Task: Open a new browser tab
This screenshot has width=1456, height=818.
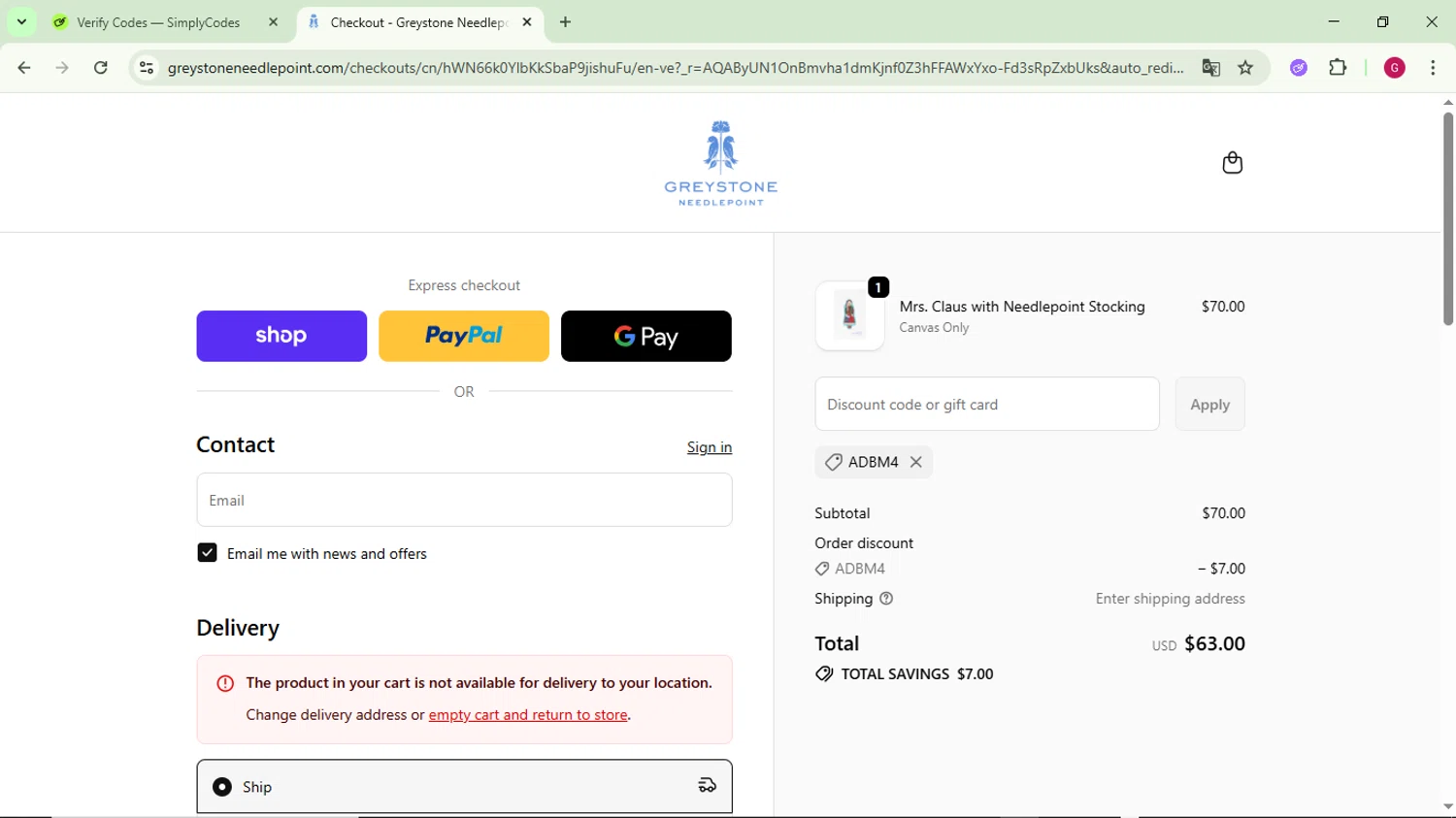Action: 566,22
